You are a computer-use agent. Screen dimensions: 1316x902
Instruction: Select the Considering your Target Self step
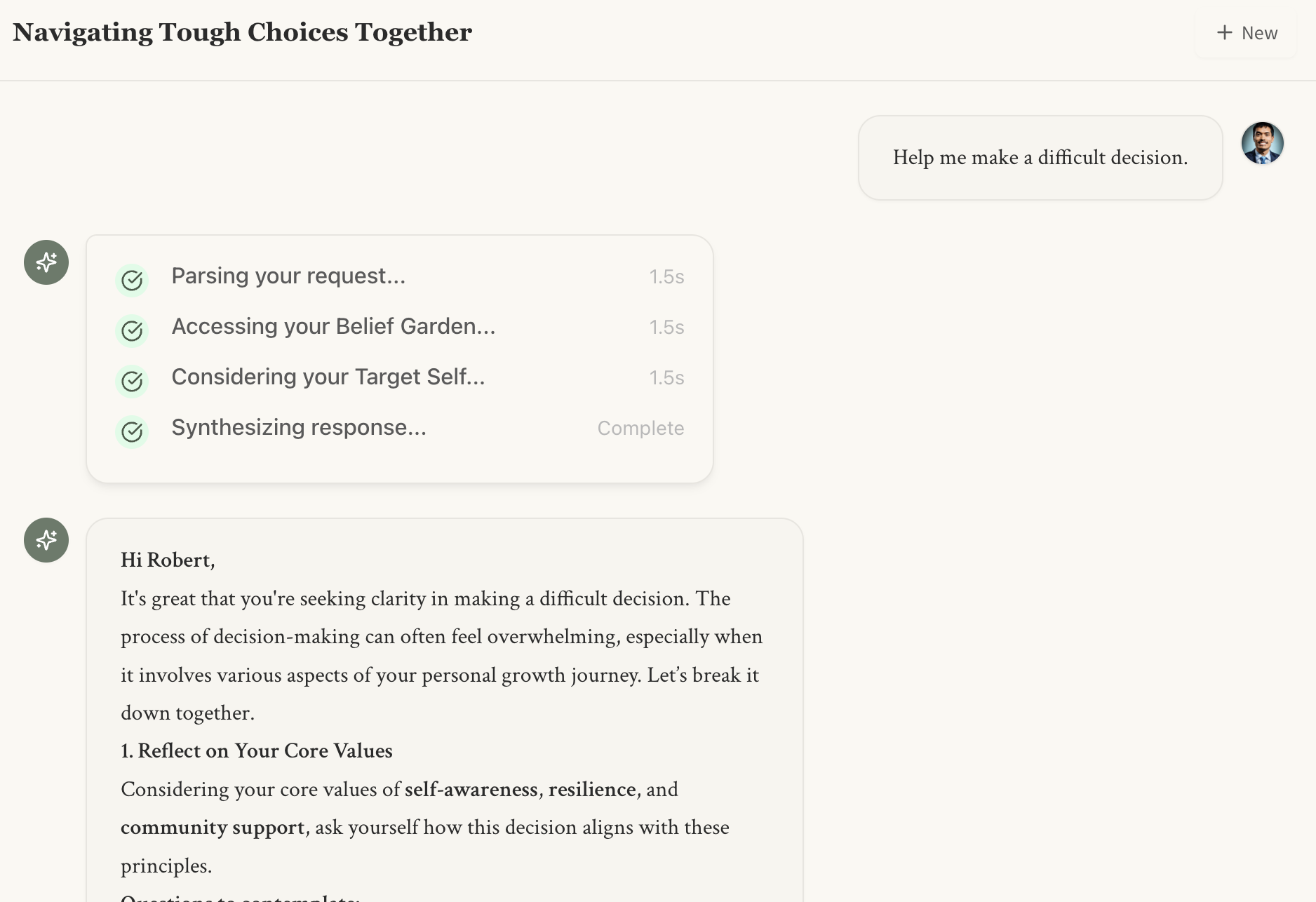328,377
